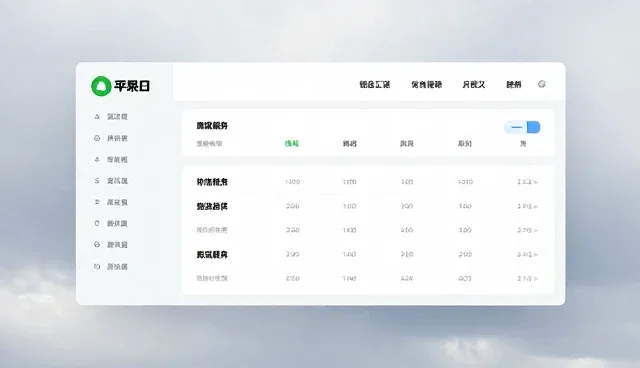
Task: Toggle the blue switch in the upper card
Action: (522, 127)
